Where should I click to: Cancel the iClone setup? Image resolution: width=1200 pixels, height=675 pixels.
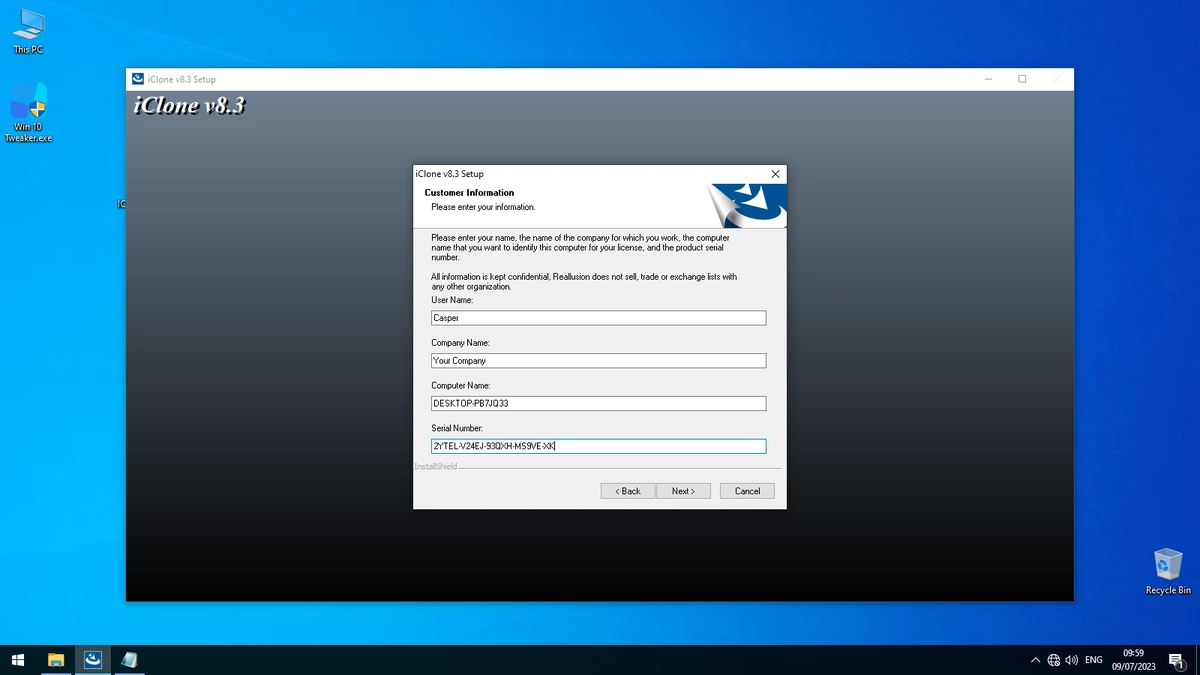747,491
